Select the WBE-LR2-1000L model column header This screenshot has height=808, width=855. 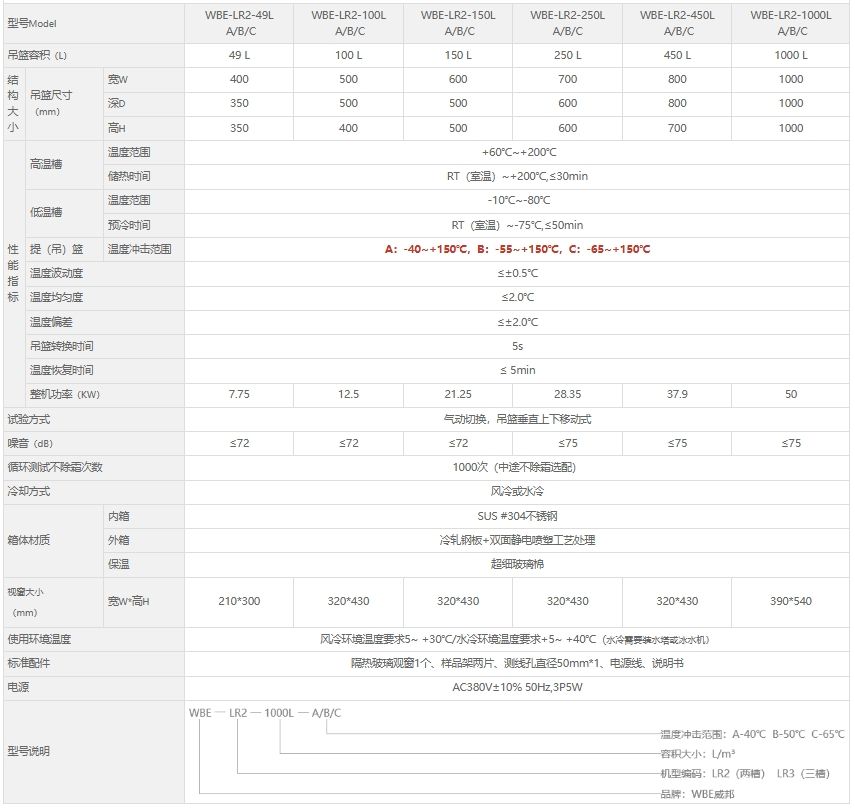click(x=790, y=23)
